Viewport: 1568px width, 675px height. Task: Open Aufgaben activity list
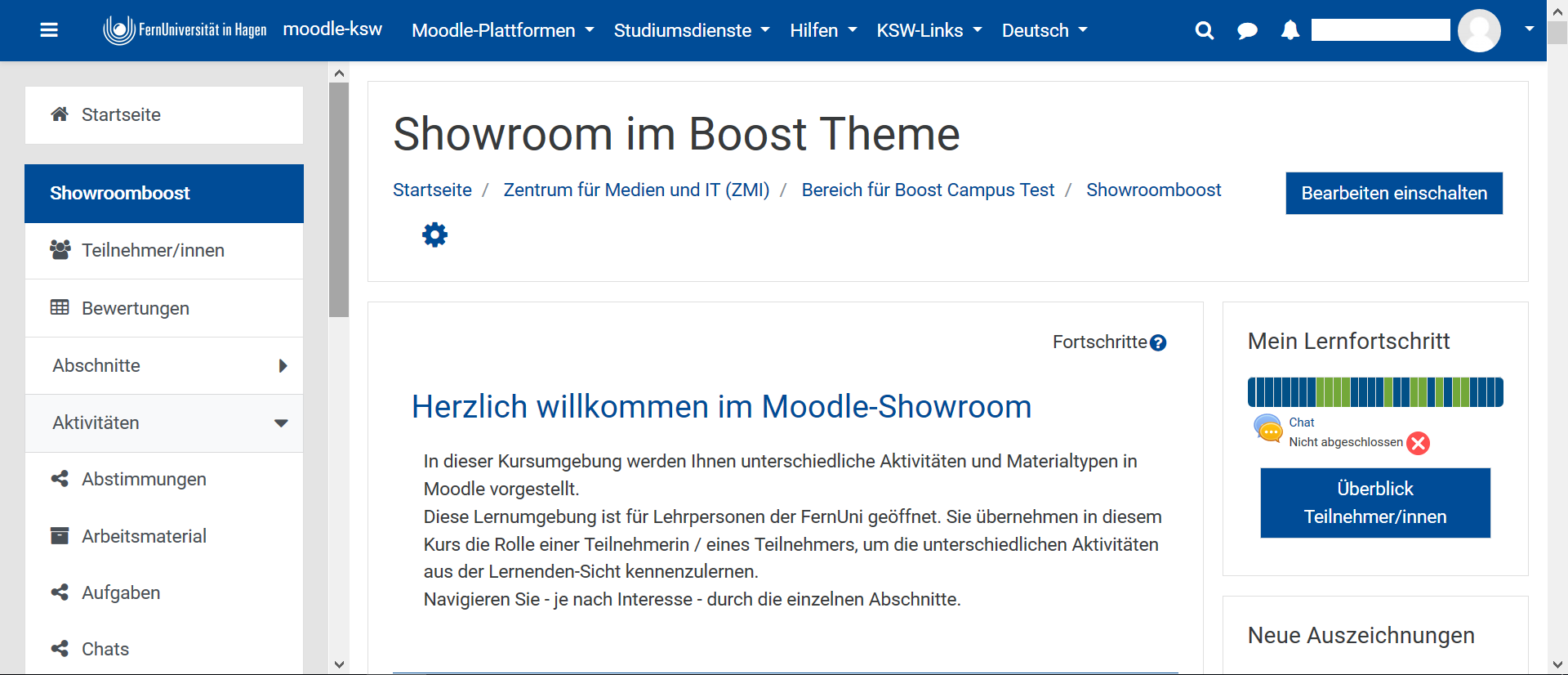tap(164, 592)
